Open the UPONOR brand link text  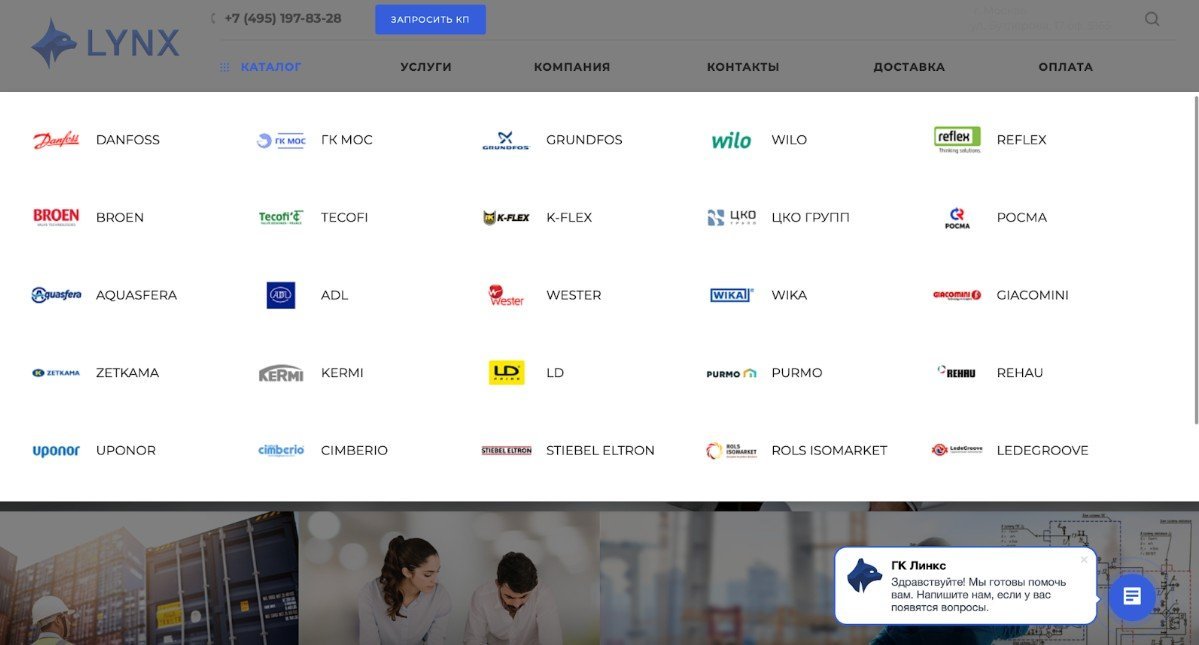(126, 451)
